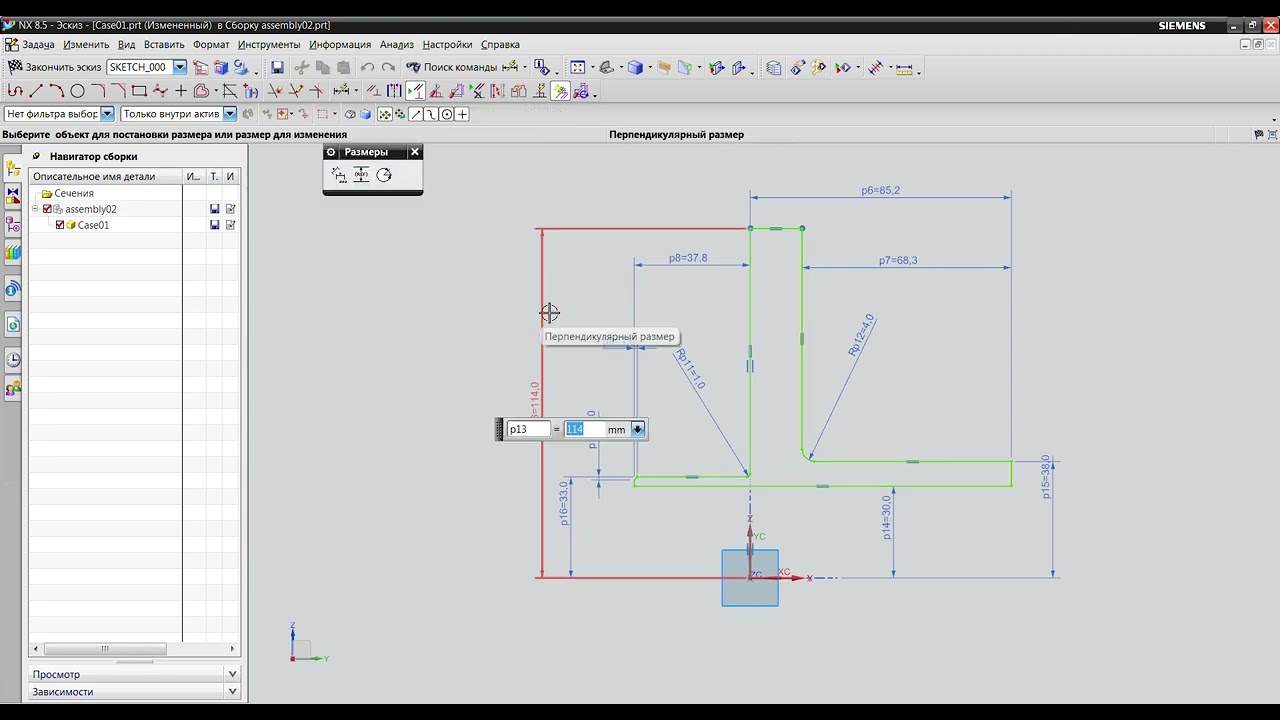This screenshot has height=720, width=1280.
Task: Uncheck the assembly02 checkbox
Action: coord(47,209)
